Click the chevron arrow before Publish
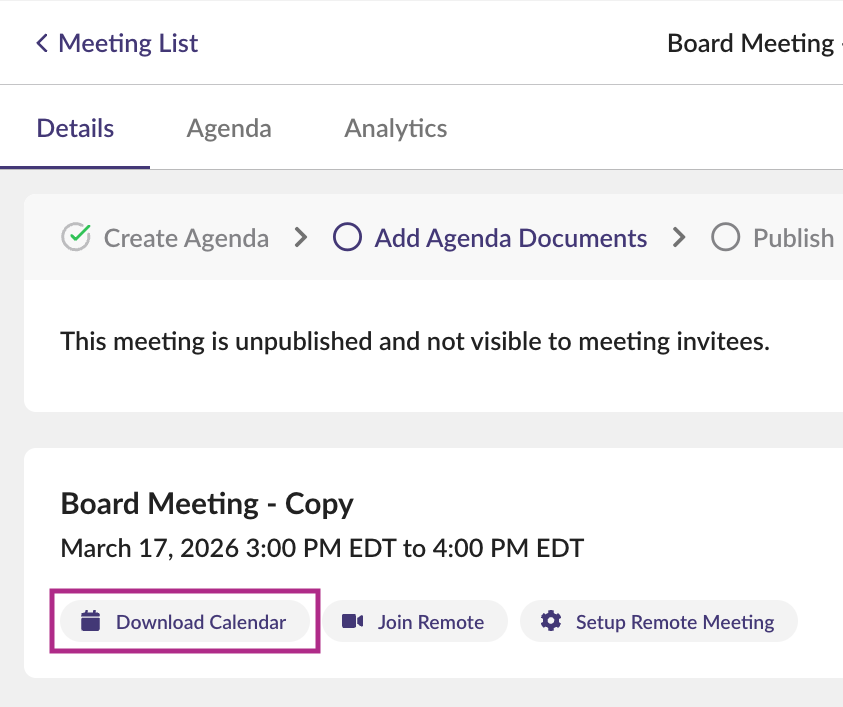Image resolution: width=843 pixels, height=707 pixels. [x=680, y=238]
